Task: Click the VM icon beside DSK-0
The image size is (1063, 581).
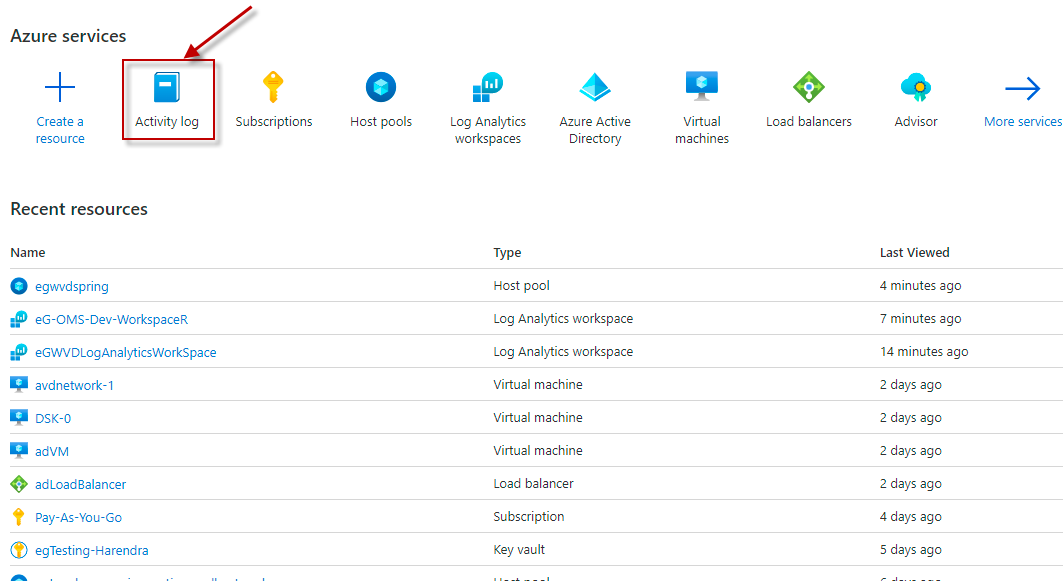Action: 19,418
